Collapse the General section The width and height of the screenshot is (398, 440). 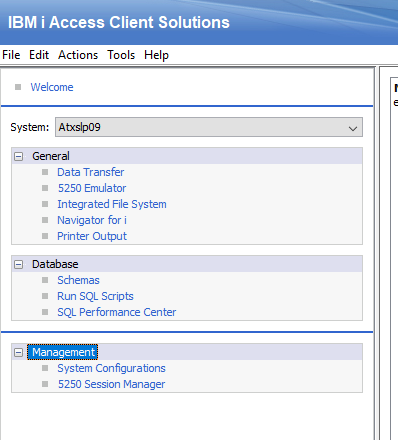19,156
